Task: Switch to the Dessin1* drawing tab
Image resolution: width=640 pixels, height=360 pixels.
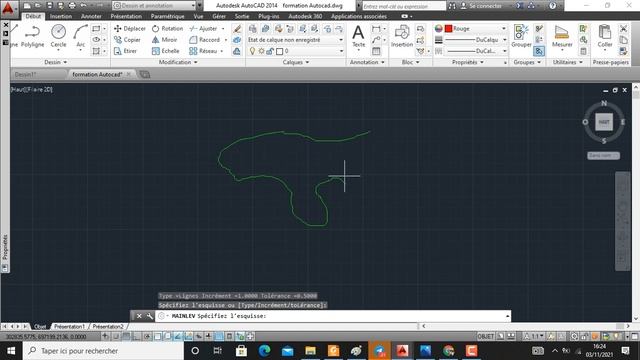Action: (x=25, y=74)
